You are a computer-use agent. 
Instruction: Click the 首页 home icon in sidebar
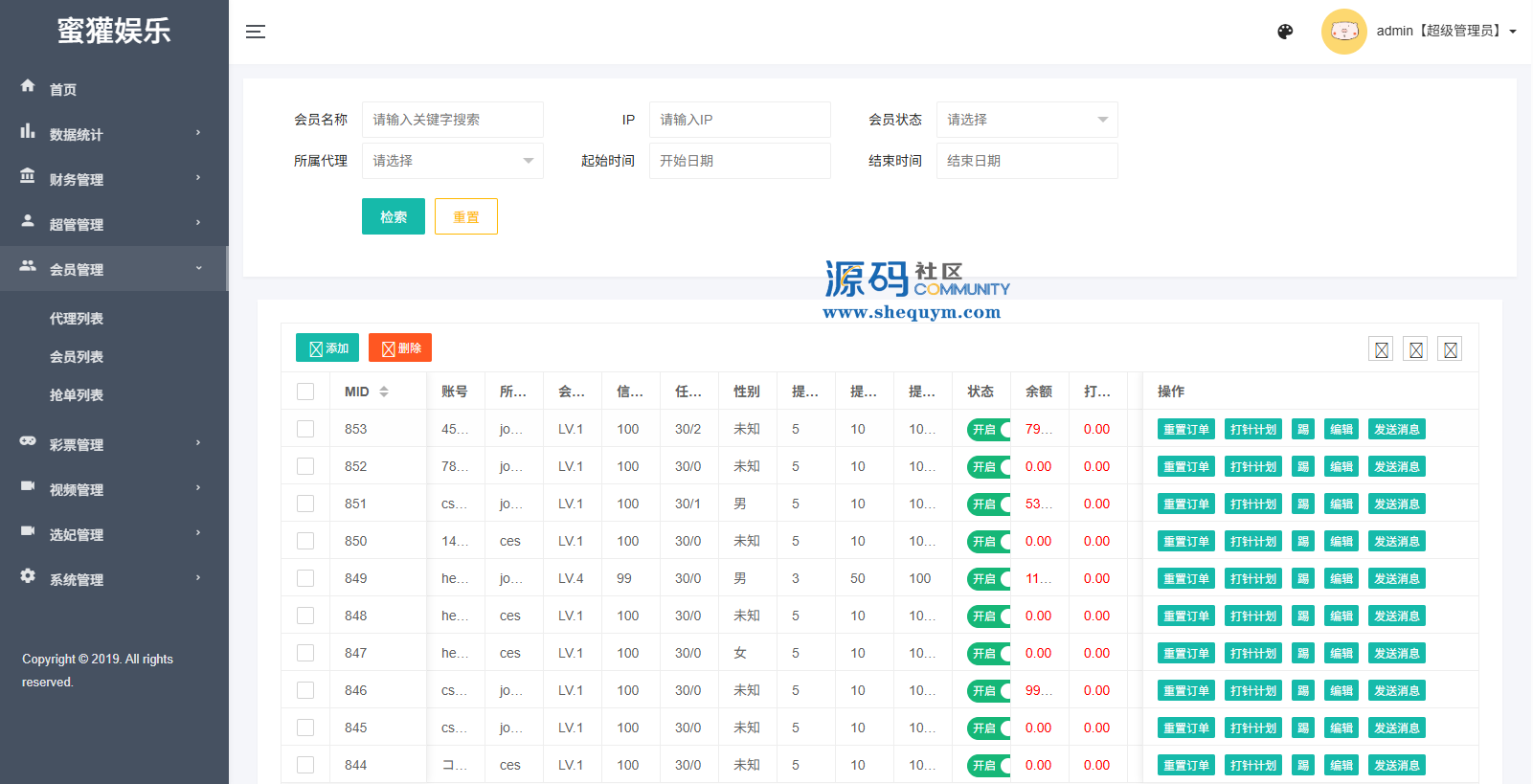[x=28, y=86]
